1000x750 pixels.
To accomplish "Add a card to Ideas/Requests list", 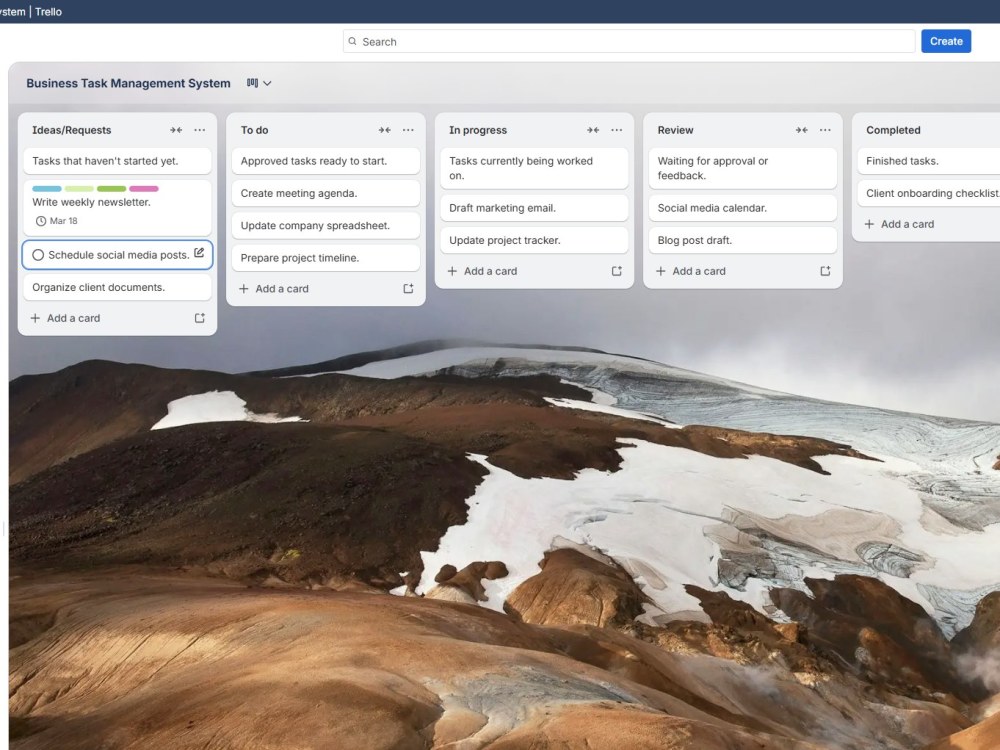I will 66,318.
